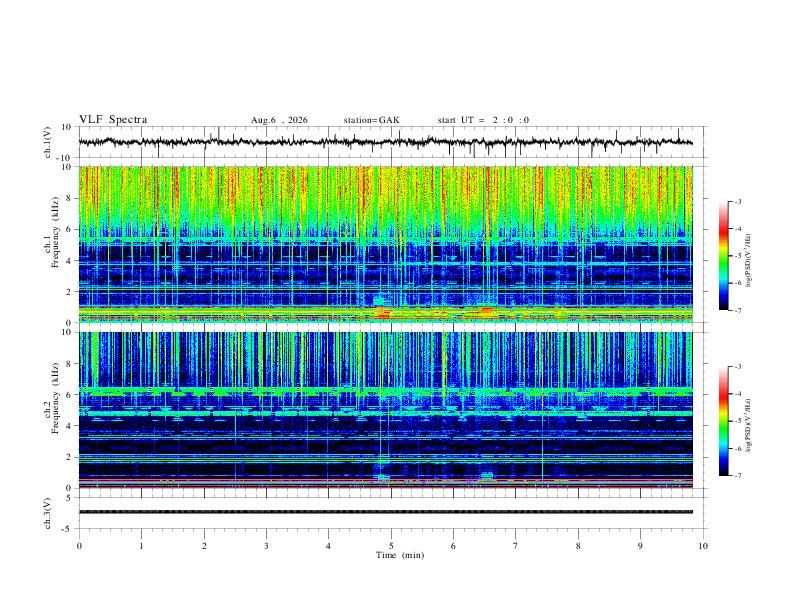Click the ch.2 spectrogram color scale bar
This screenshot has width=792, height=612.
pyautogui.click(x=723, y=421)
